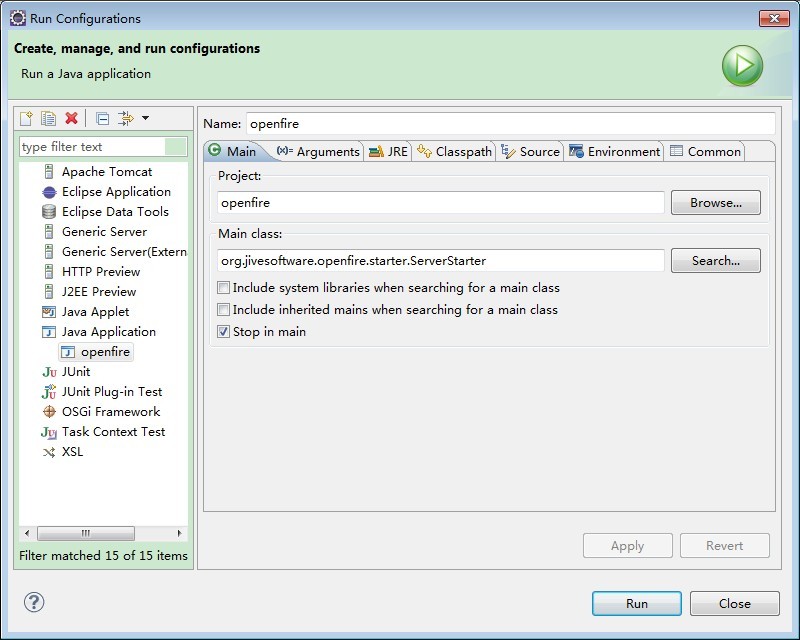Switch to the Arguments tab
The height and width of the screenshot is (640, 800).
pyautogui.click(x=318, y=152)
